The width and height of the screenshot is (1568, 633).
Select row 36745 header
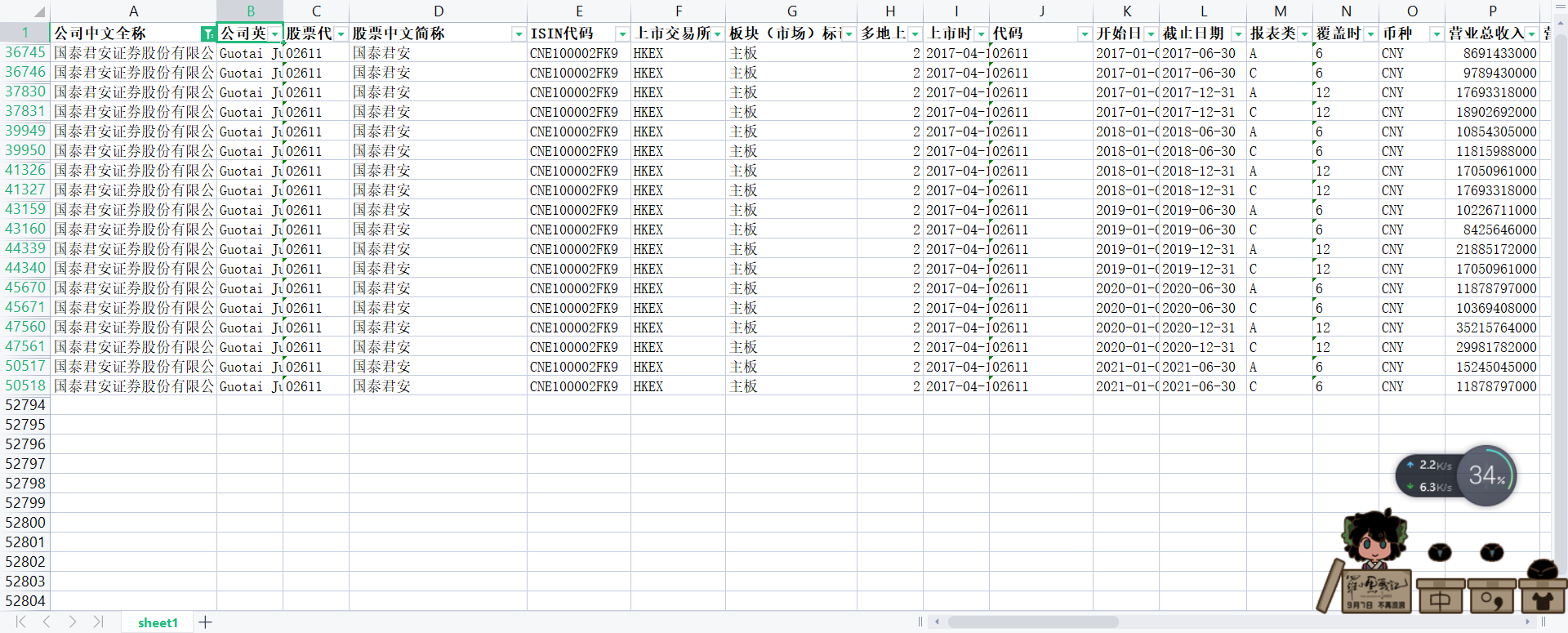(25, 52)
